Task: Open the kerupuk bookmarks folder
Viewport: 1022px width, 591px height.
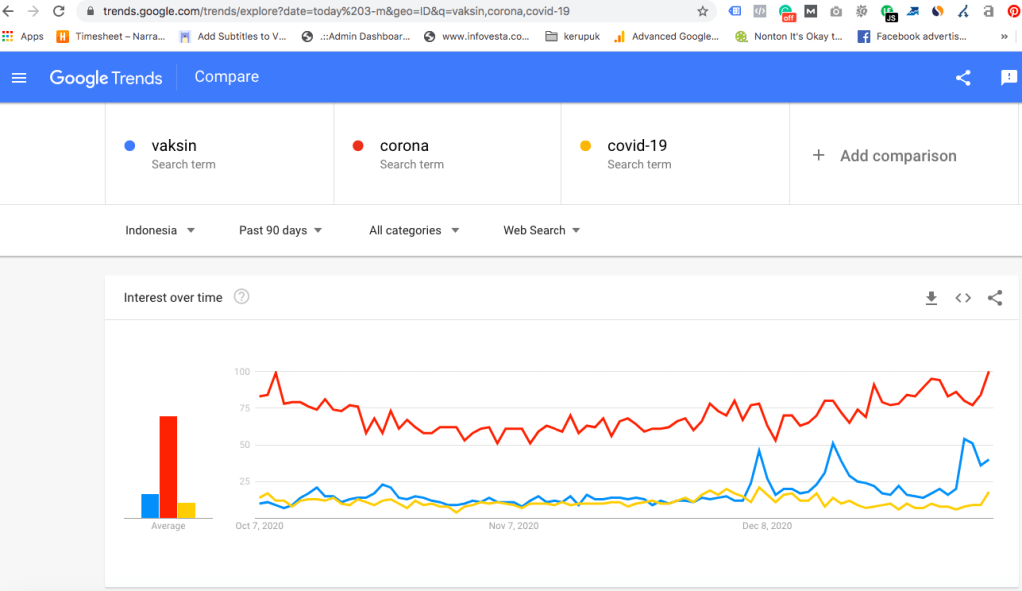Action: (x=575, y=36)
